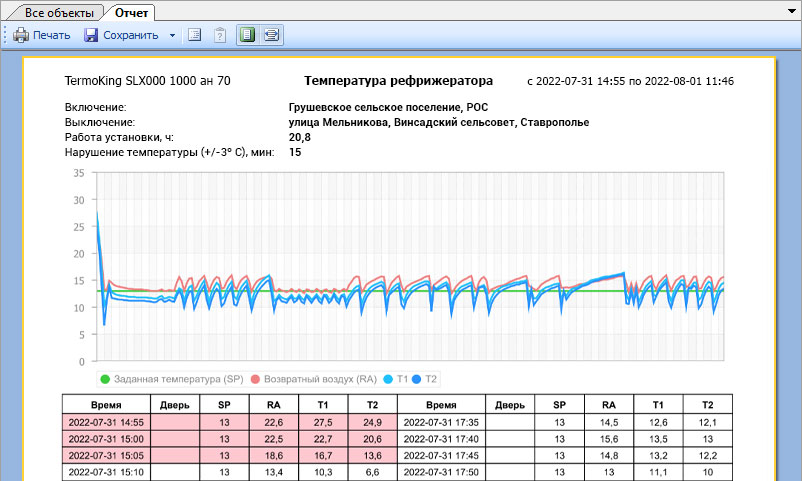Toggle the green page layout view button

(x=246, y=35)
